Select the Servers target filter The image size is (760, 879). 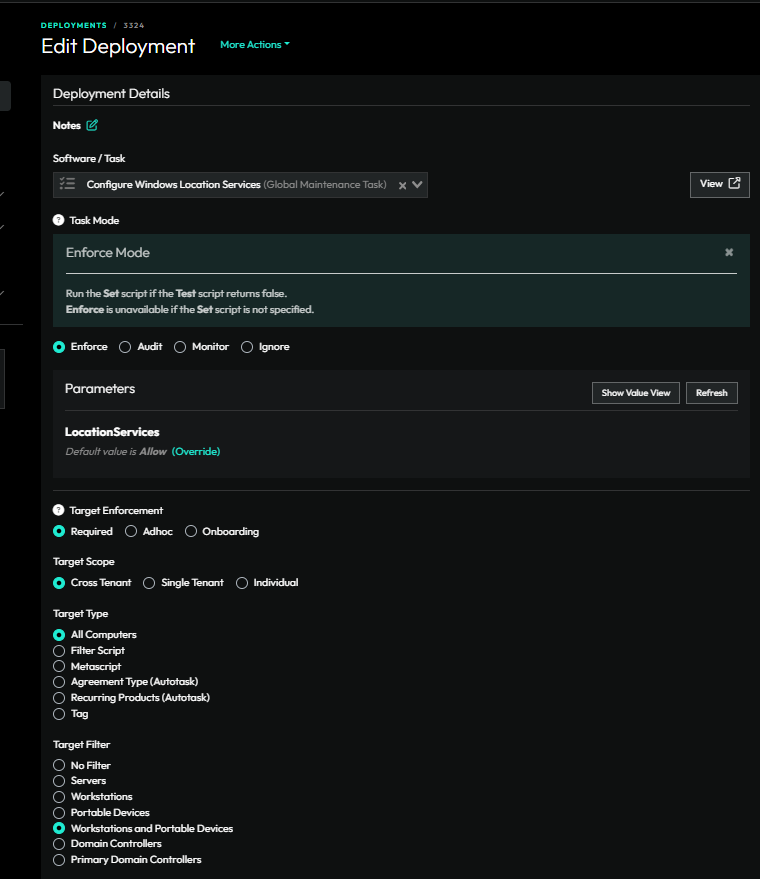click(x=59, y=781)
